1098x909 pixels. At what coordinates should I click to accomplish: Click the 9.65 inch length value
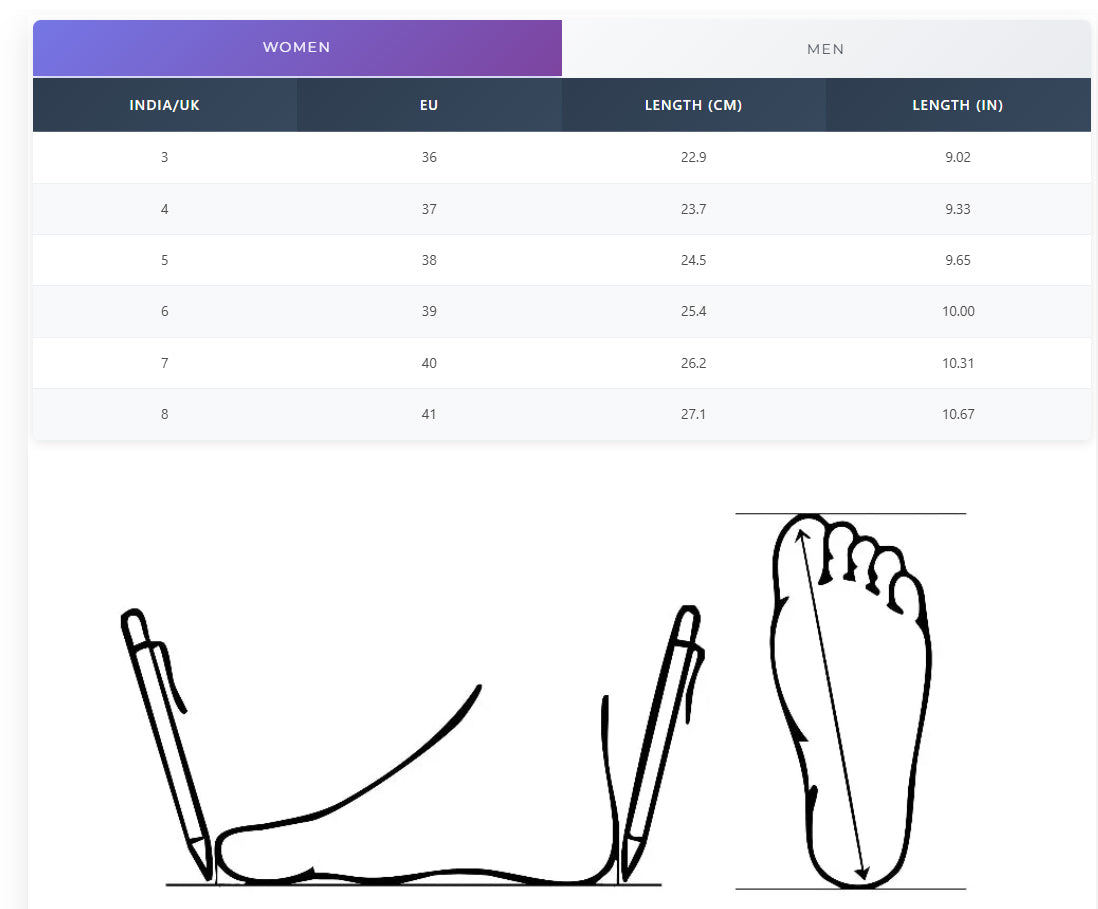coord(957,260)
